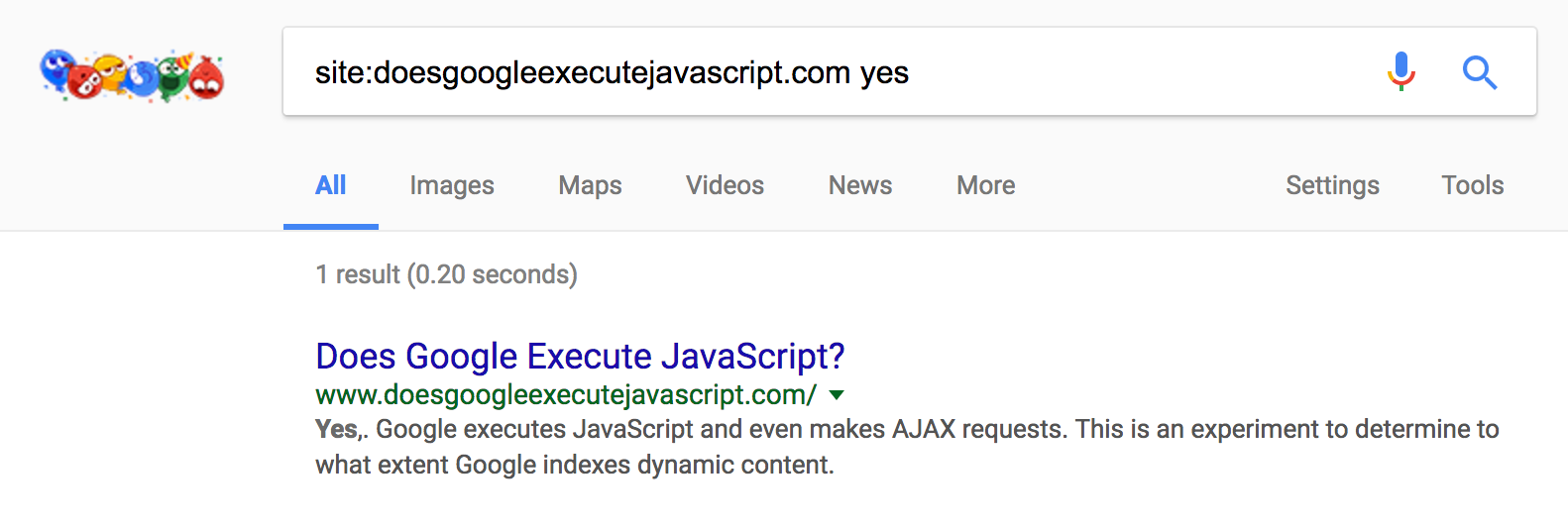Click the Tools button

click(x=1472, y=185)
